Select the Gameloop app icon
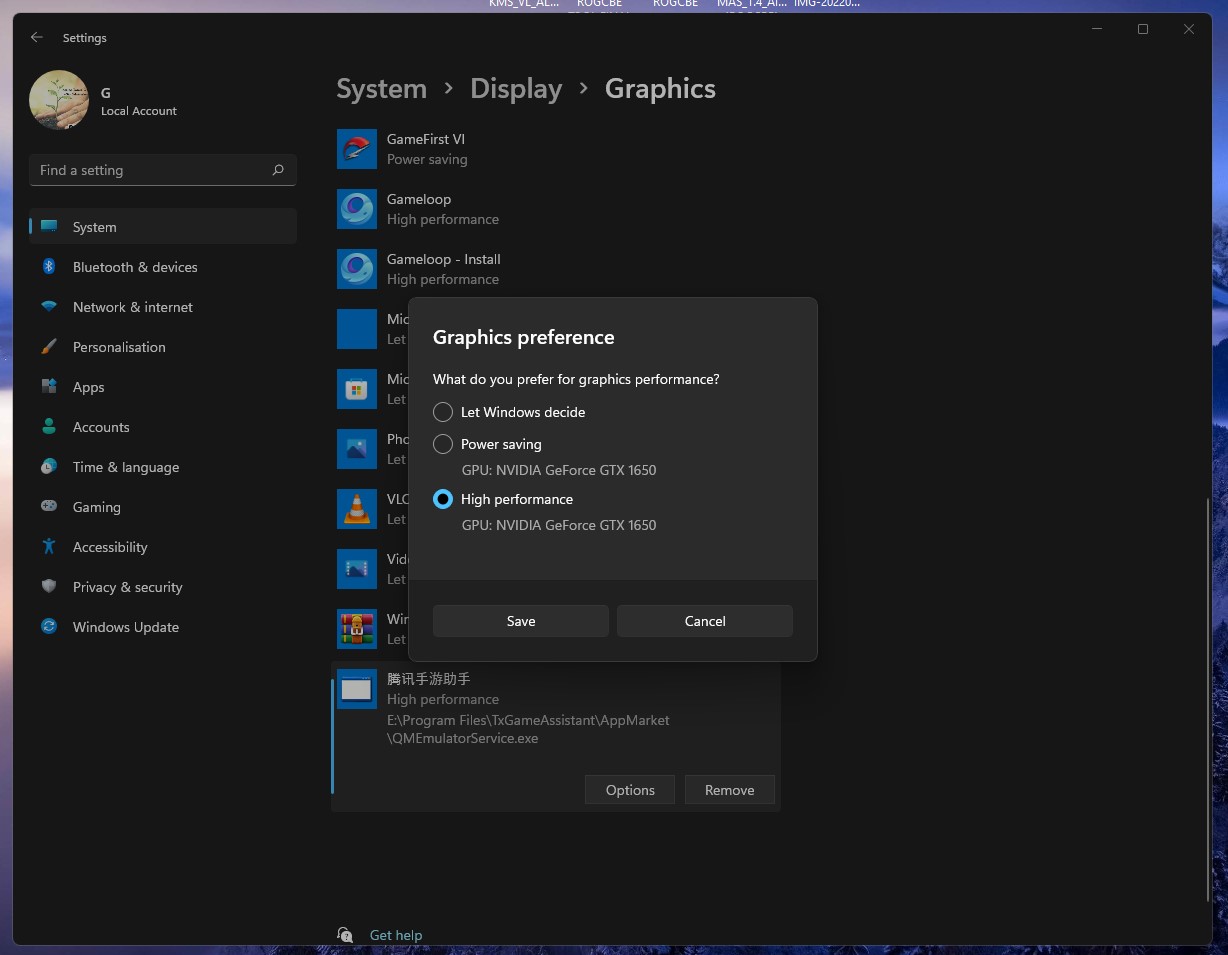The height and width of the screenshot is (955, 1228). [357, 209]
